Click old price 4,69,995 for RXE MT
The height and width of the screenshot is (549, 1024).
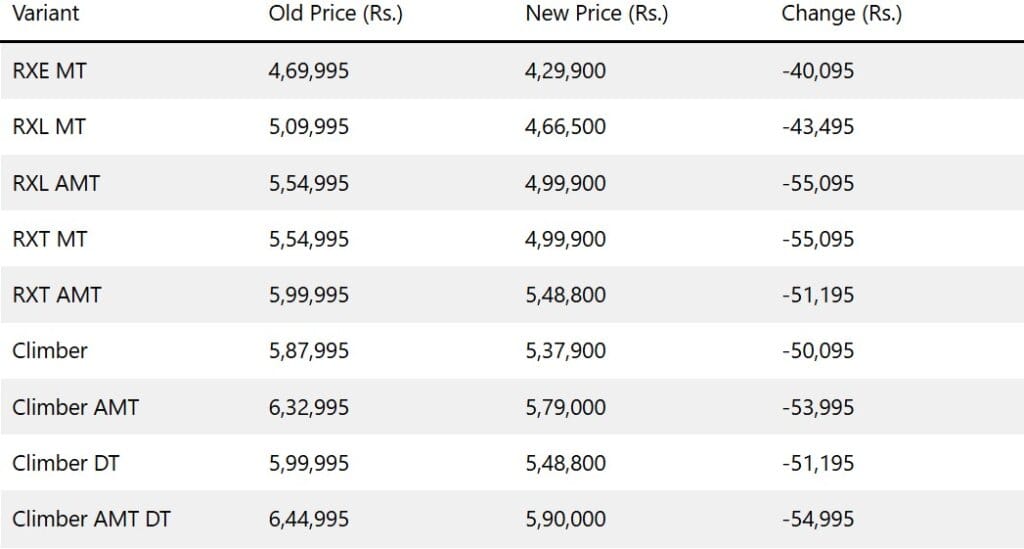click(x=309, y=71)
